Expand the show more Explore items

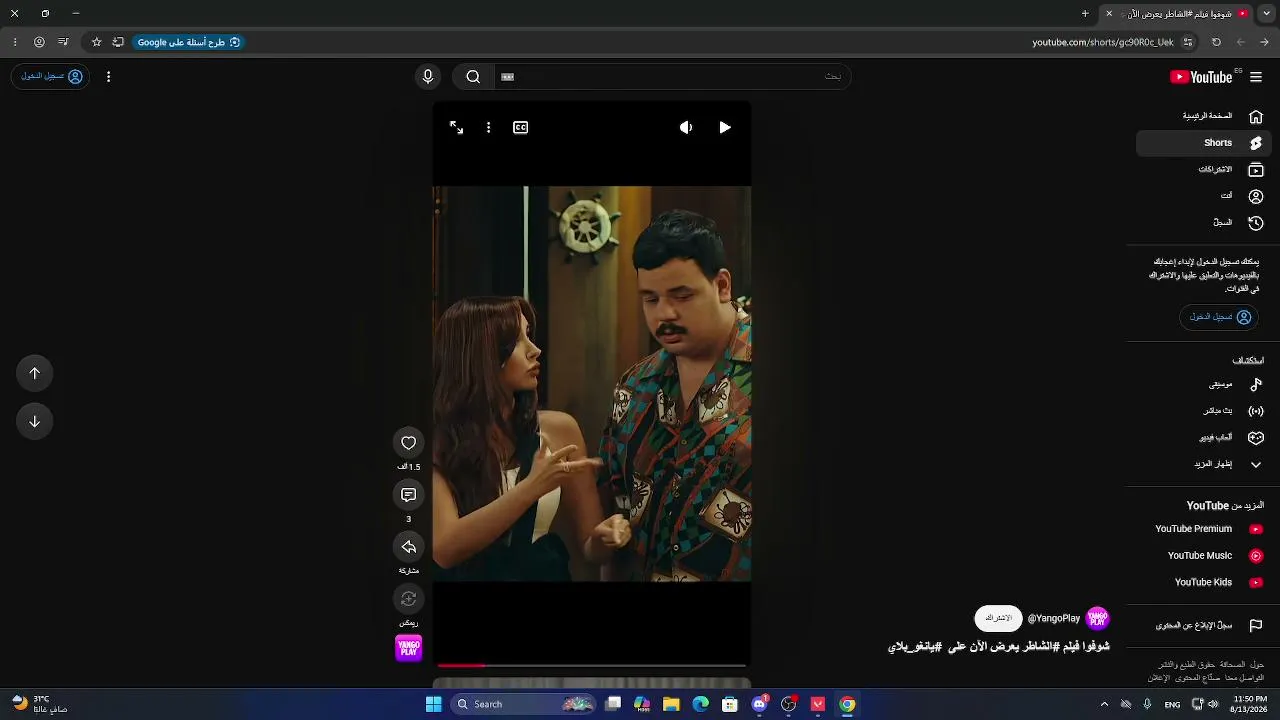pos(1204,465)
